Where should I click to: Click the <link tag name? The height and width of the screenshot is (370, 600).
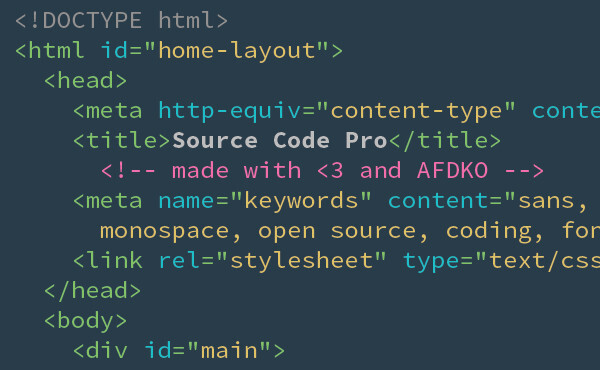pos(108,261)
